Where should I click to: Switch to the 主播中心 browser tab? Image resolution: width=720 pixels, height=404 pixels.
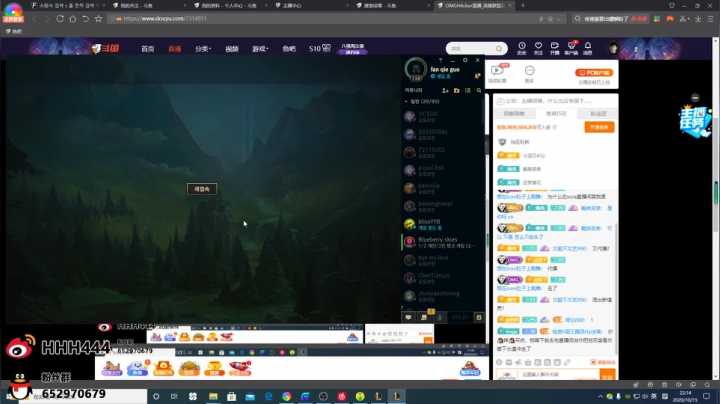[310, 6]
